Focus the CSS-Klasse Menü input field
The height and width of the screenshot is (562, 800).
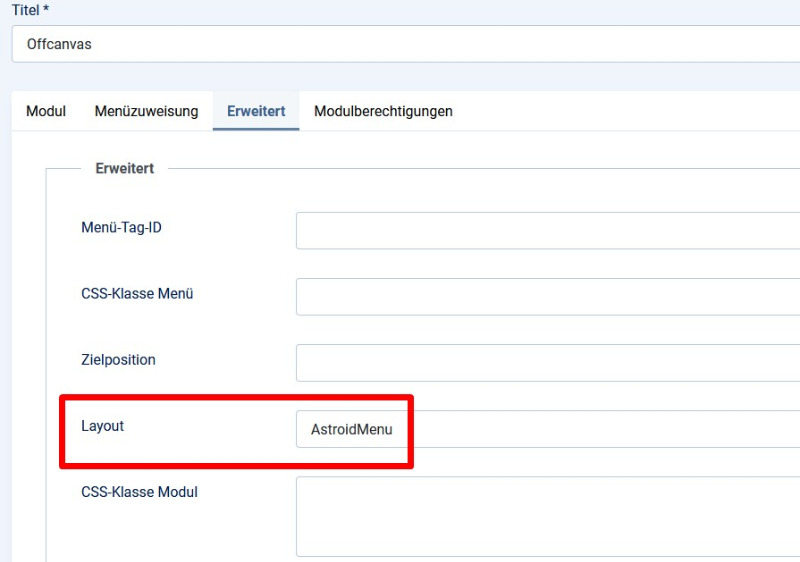[x=548, y=296]
